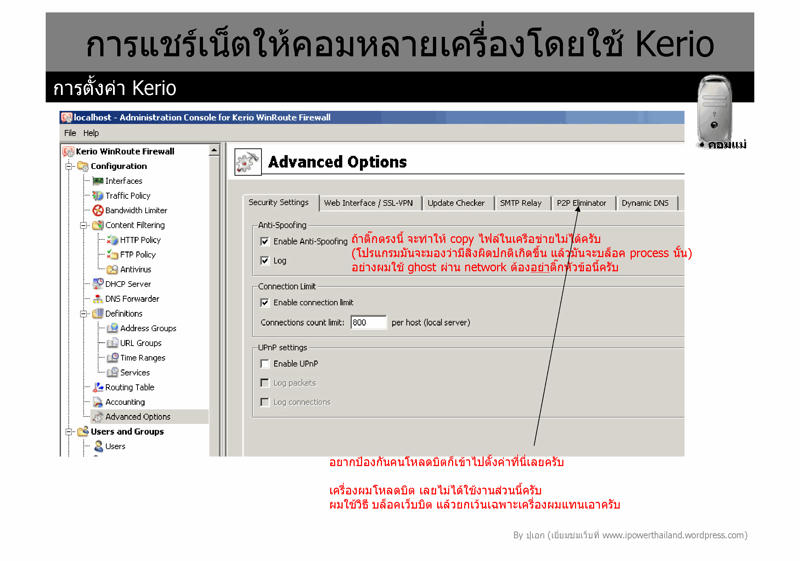Toggle Enable connection limit checkbox
Image resolution: width=800 pixels, height=561 pixels.
[264, 302]
